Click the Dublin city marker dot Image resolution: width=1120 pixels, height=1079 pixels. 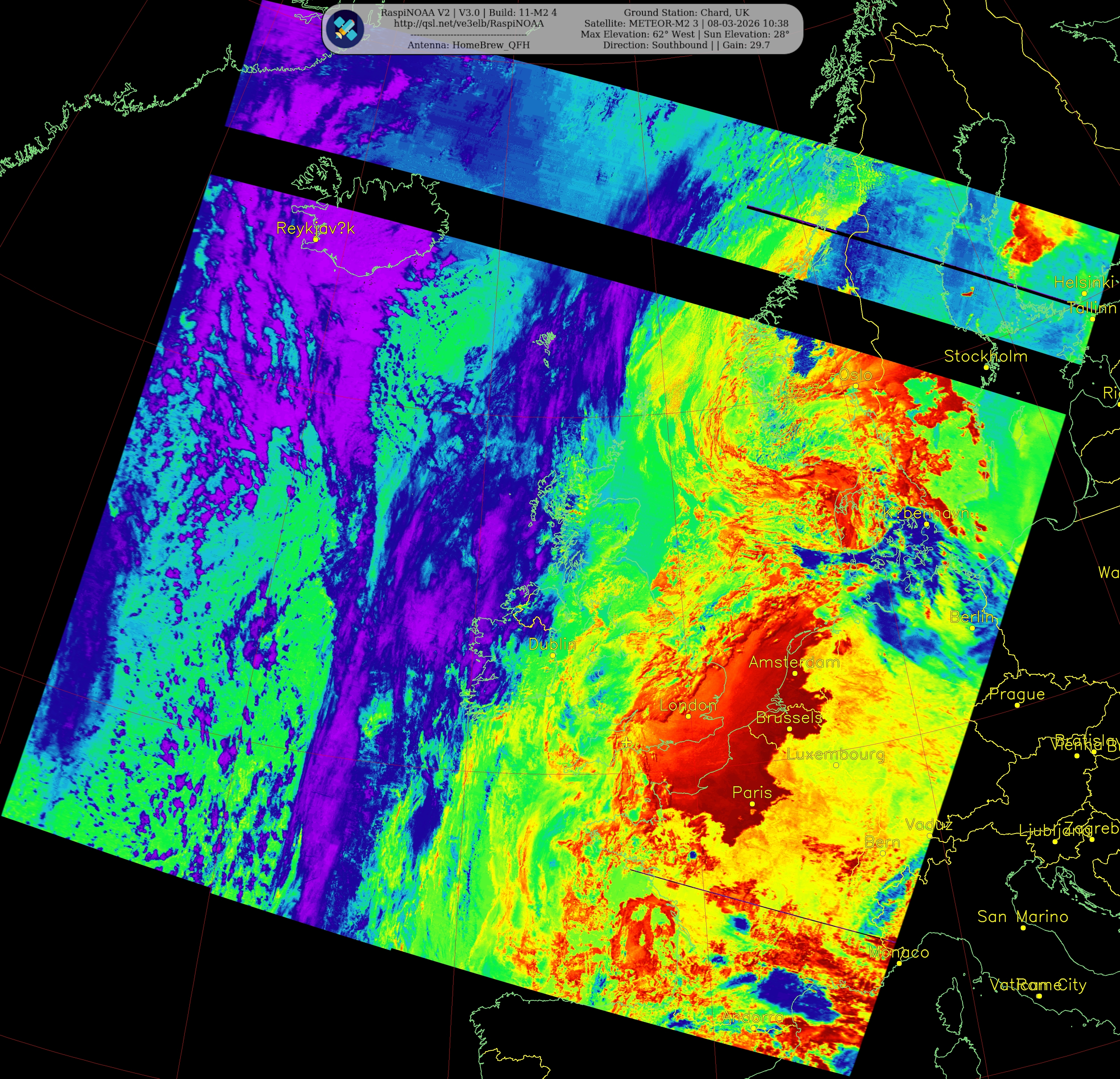tap(553, 656)
